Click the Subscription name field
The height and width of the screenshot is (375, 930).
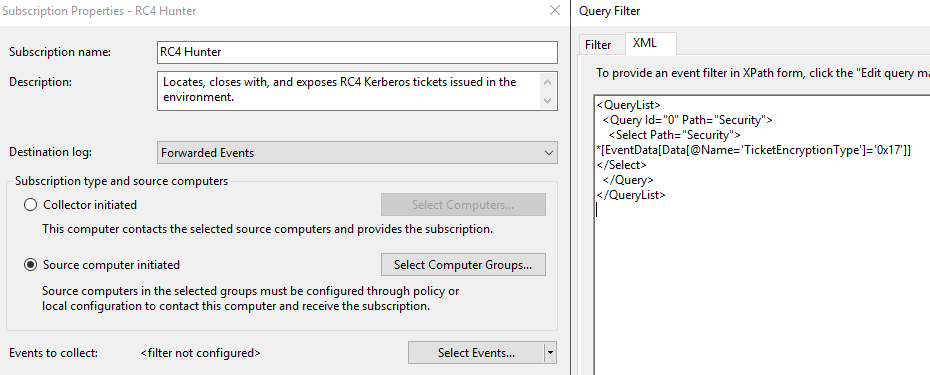coord(358,52)
